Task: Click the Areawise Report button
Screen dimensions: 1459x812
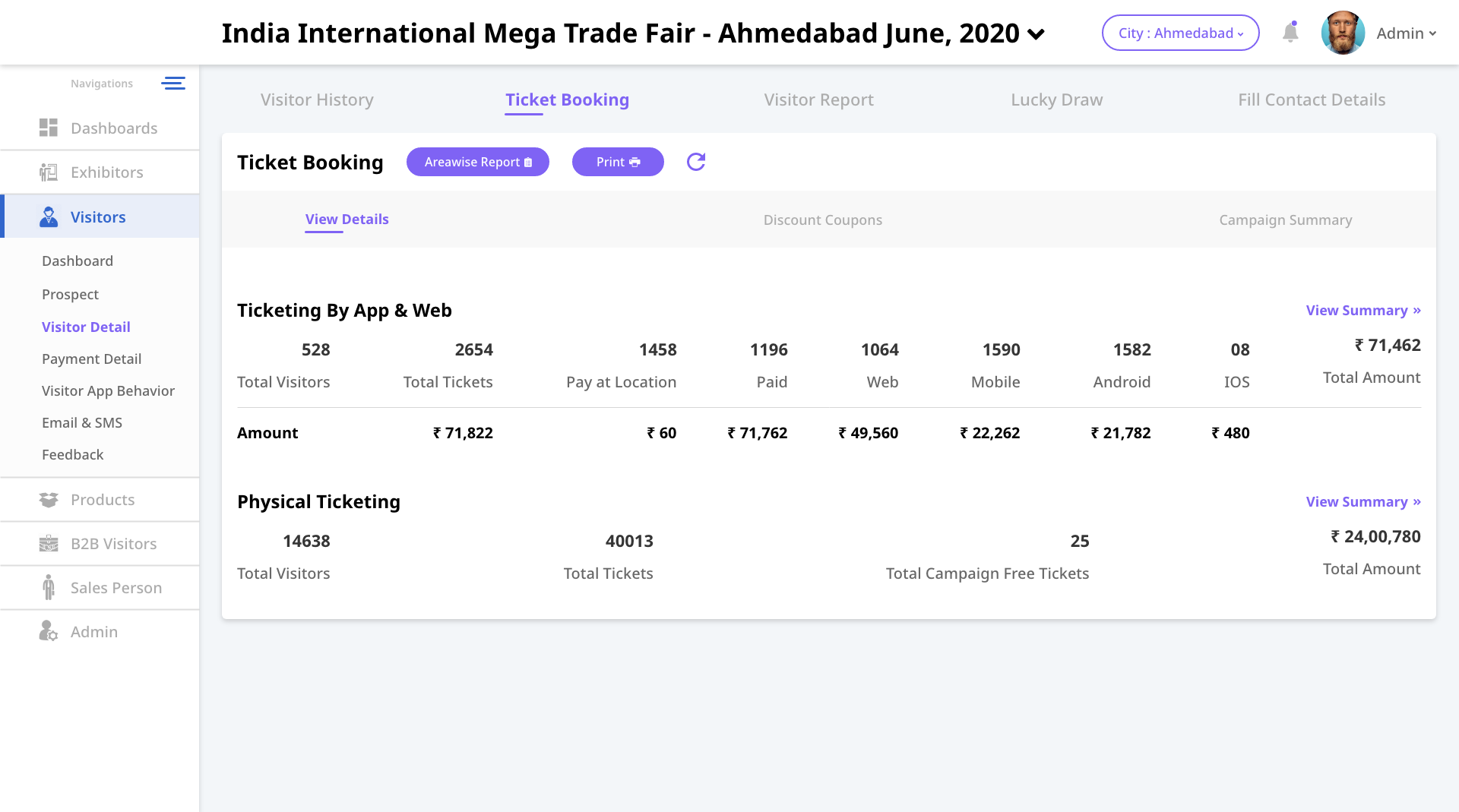Action: pyautogui.click(x=477, y=162)
